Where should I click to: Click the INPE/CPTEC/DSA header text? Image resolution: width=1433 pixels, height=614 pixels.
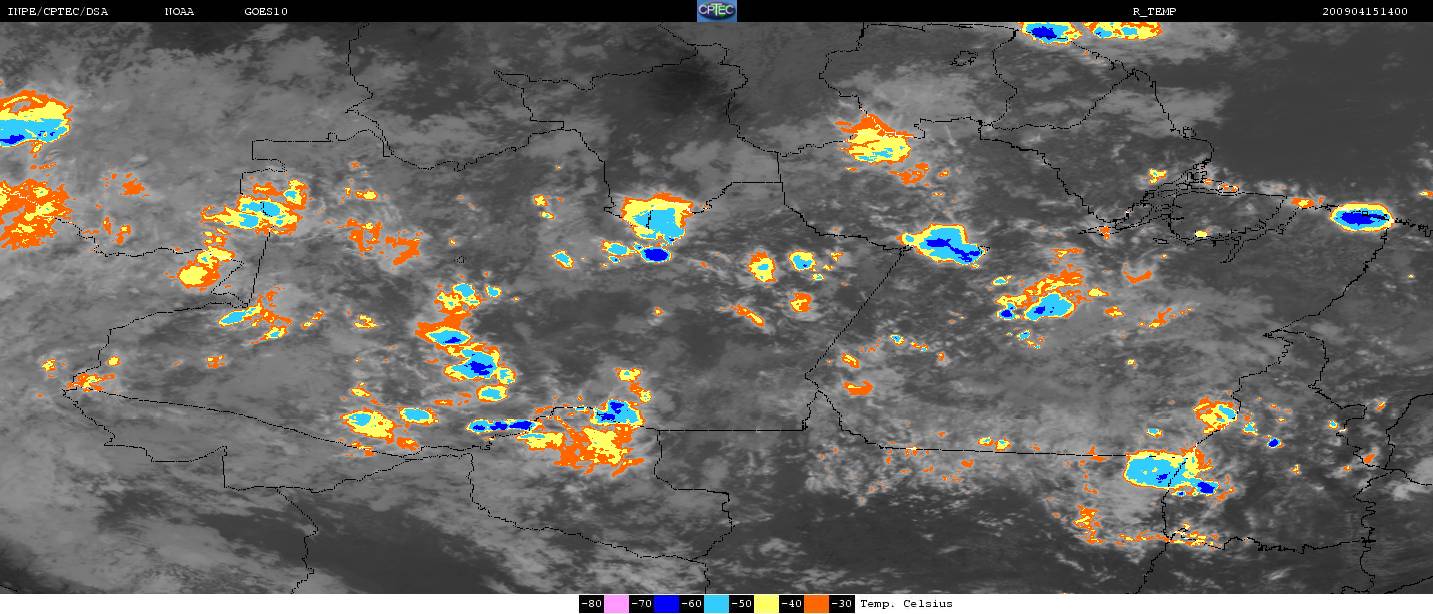click(58, 12)
